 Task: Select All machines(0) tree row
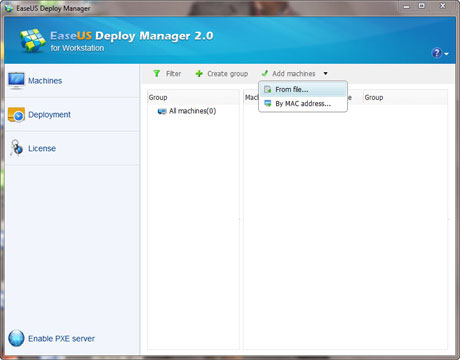pos(193,111)
